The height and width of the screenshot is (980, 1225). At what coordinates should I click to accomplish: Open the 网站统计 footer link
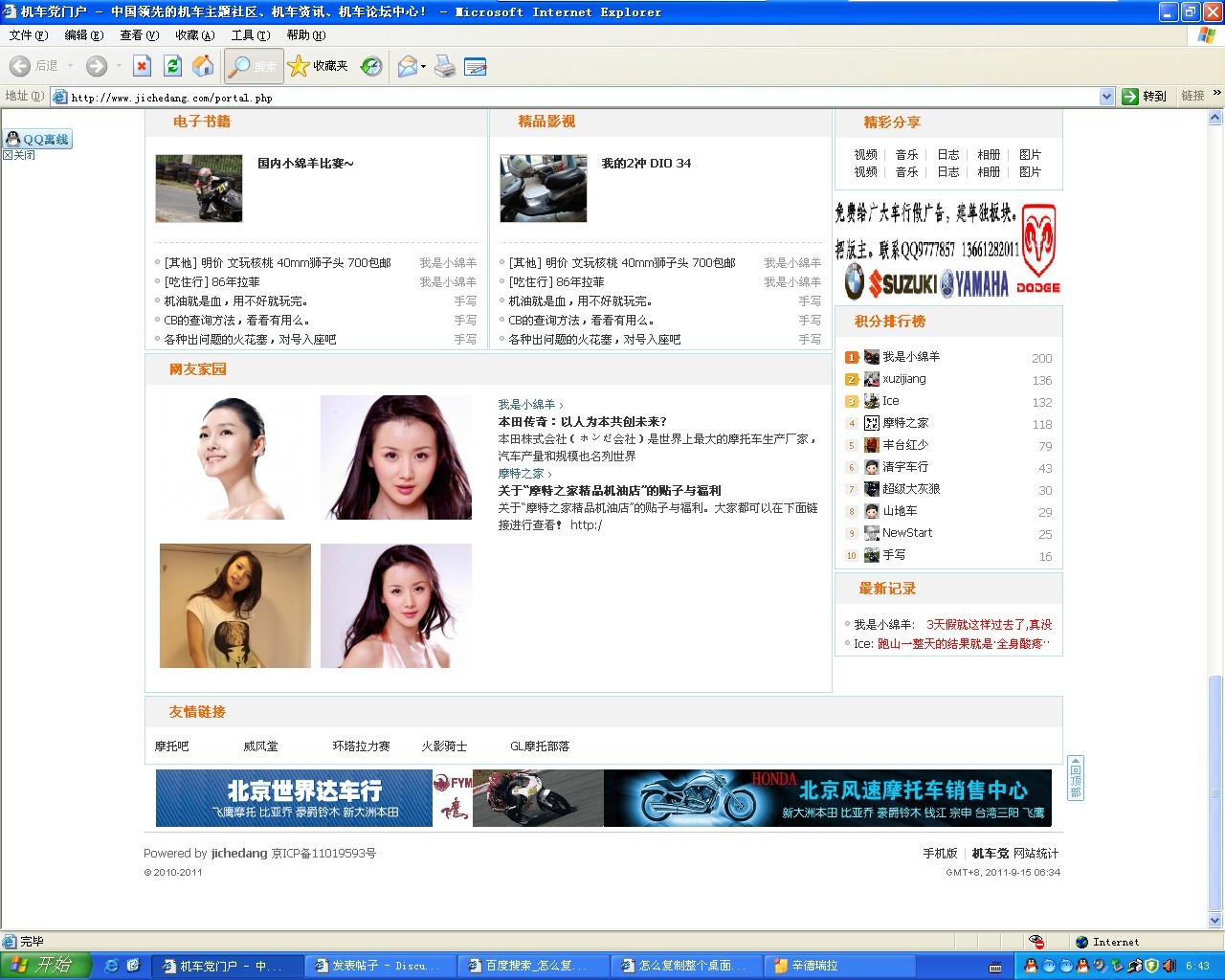(1036, 854)
